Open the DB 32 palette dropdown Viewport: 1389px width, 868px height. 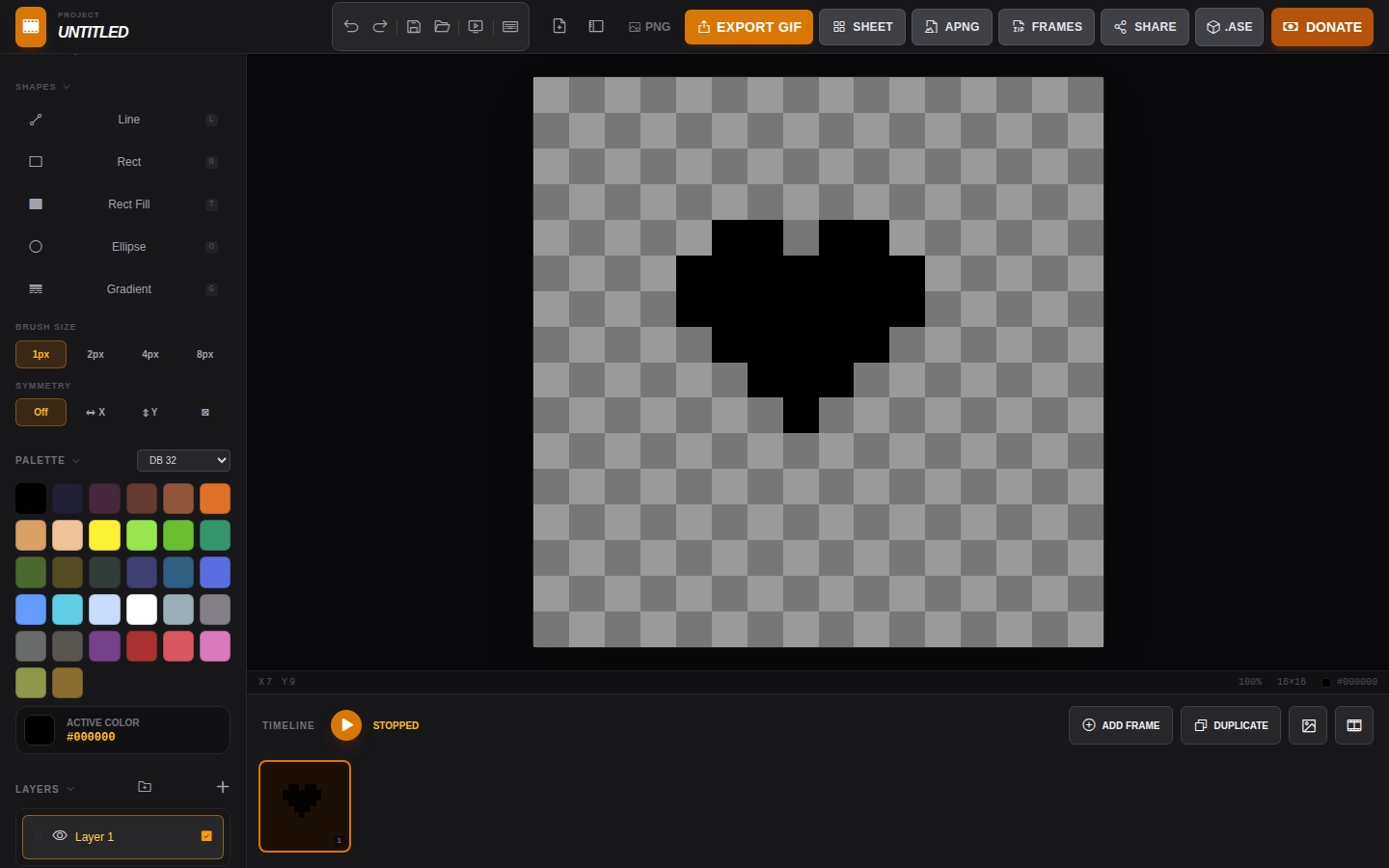pos(183,460)
